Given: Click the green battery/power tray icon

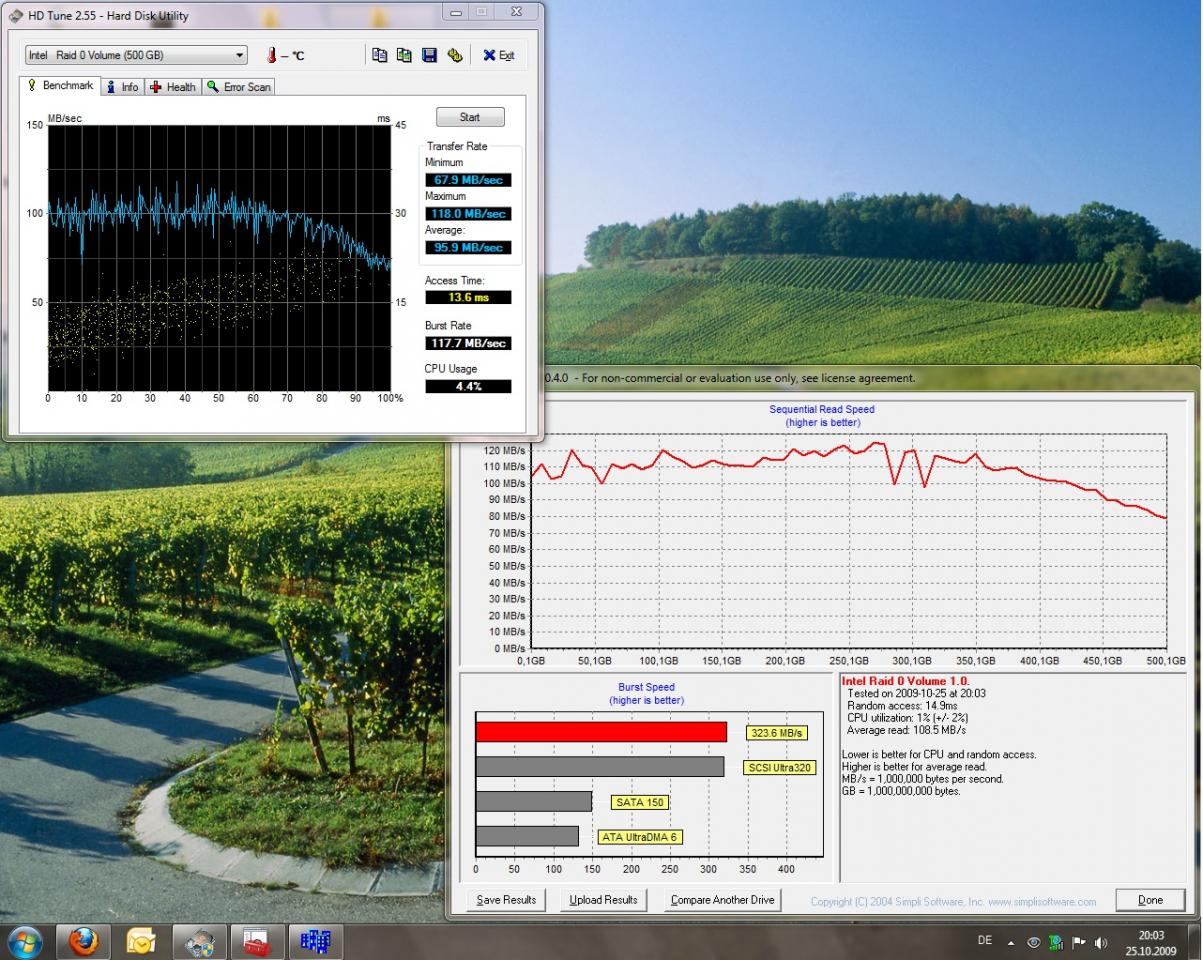Looking at the screenshot, I should pyautogui.click(x=1057, y=942).
